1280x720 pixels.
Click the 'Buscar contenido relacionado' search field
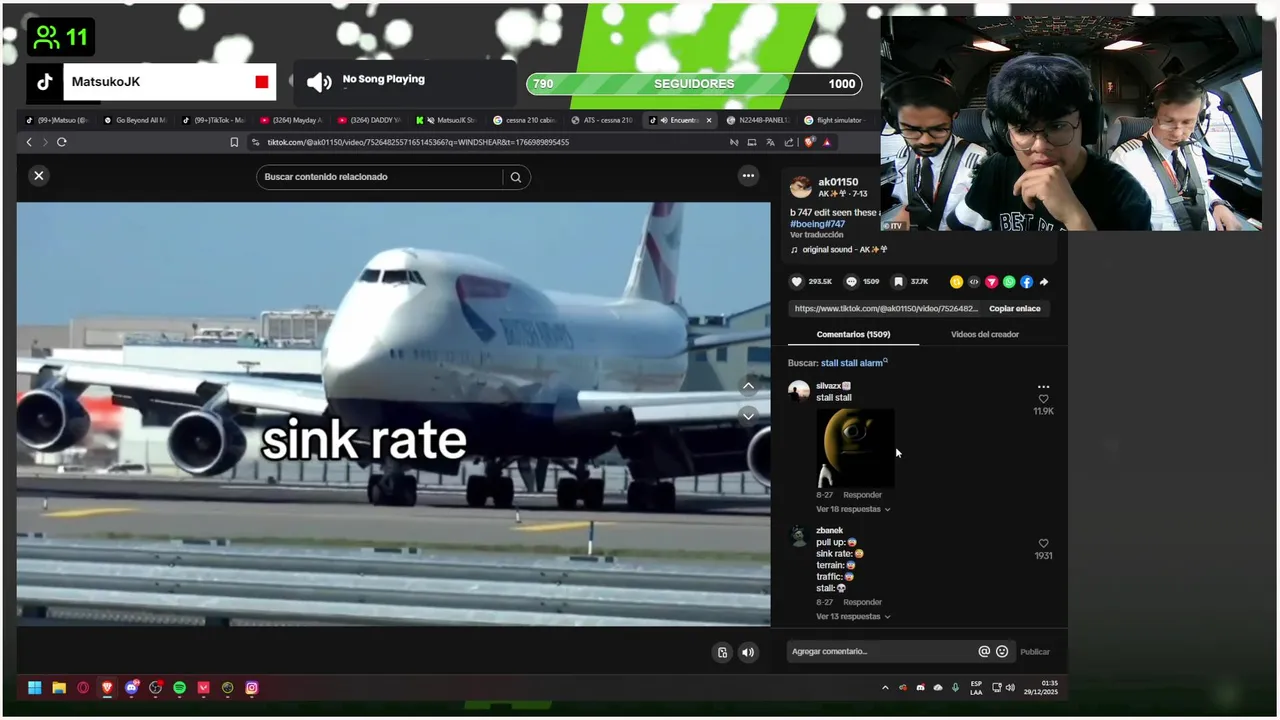(x=380, y=177)
